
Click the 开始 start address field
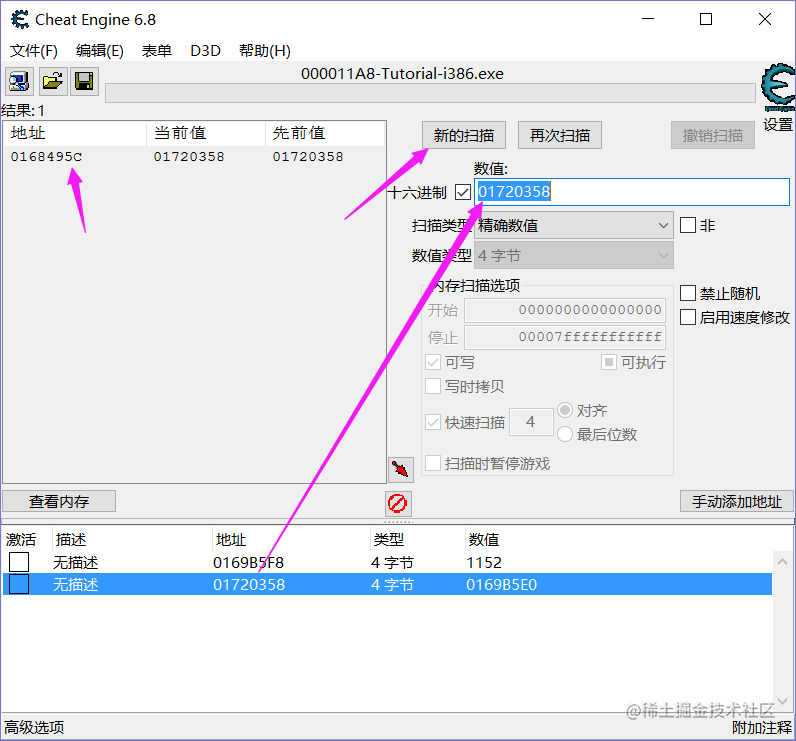click(x=565, y=310)
